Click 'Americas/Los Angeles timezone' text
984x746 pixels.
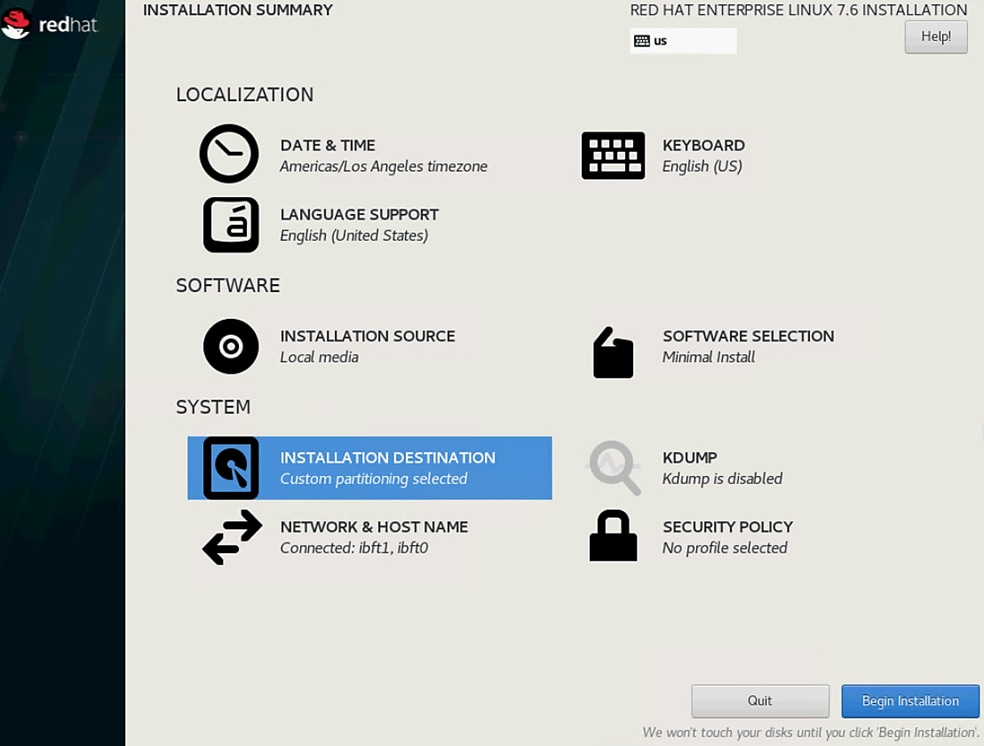[x=383, y=166]
